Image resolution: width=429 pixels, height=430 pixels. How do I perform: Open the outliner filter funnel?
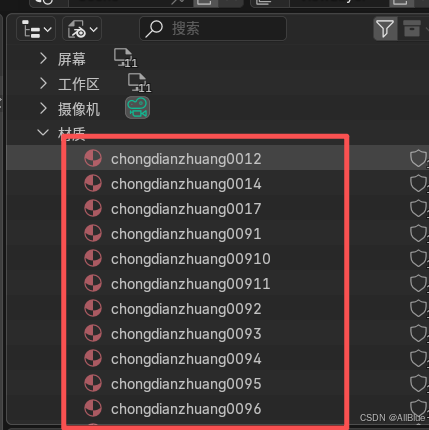click(x=385, y=28)
